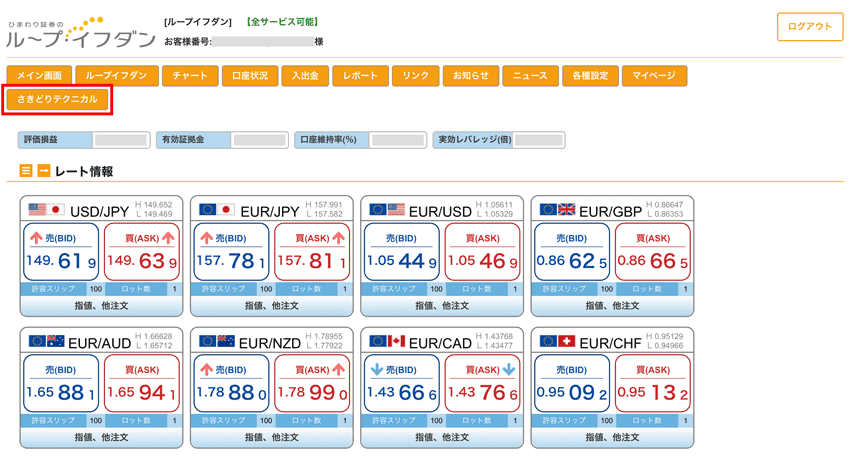Open 指値、他注文 for USD/JPY
The image size is (850, 457).
coord(101,306)
